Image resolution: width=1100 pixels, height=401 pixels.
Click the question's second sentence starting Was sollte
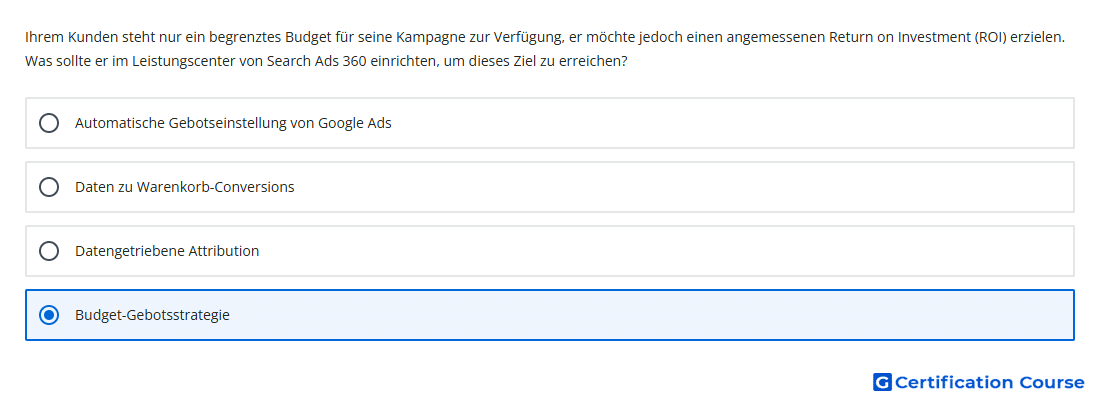click(326, 61)
